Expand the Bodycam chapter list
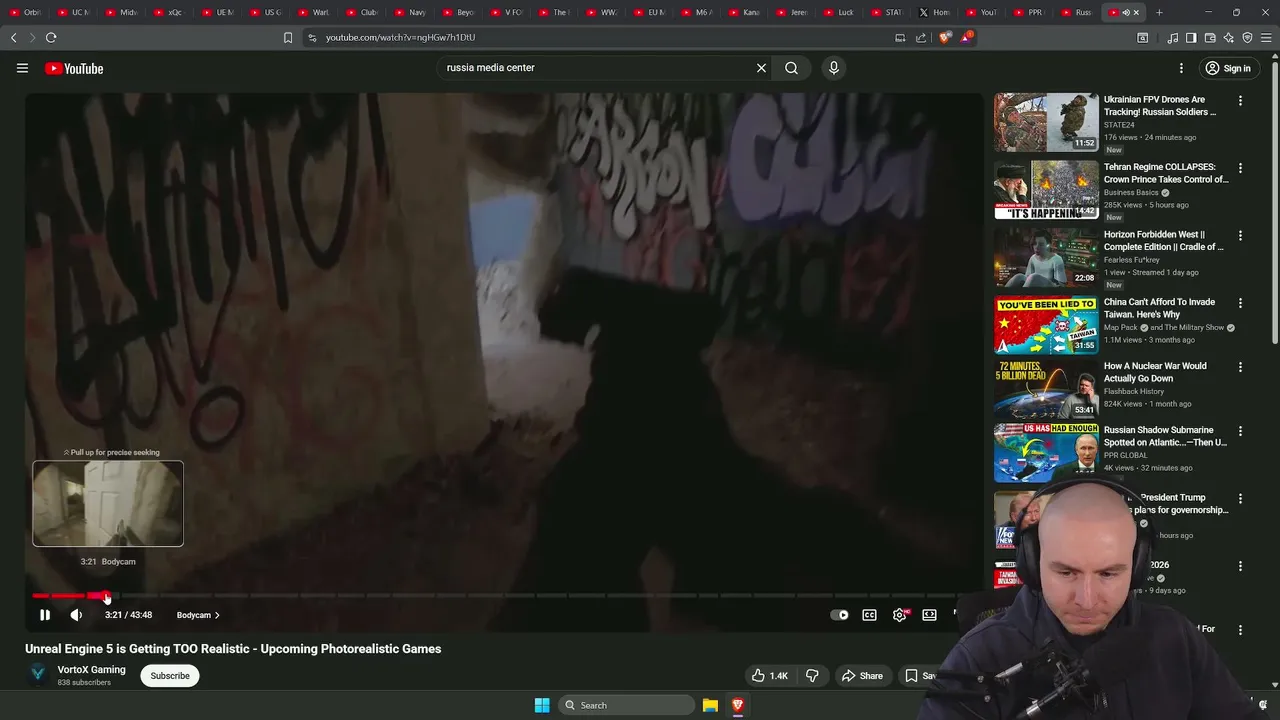The height and width of the screenshot is (720, 1280). 198,615
